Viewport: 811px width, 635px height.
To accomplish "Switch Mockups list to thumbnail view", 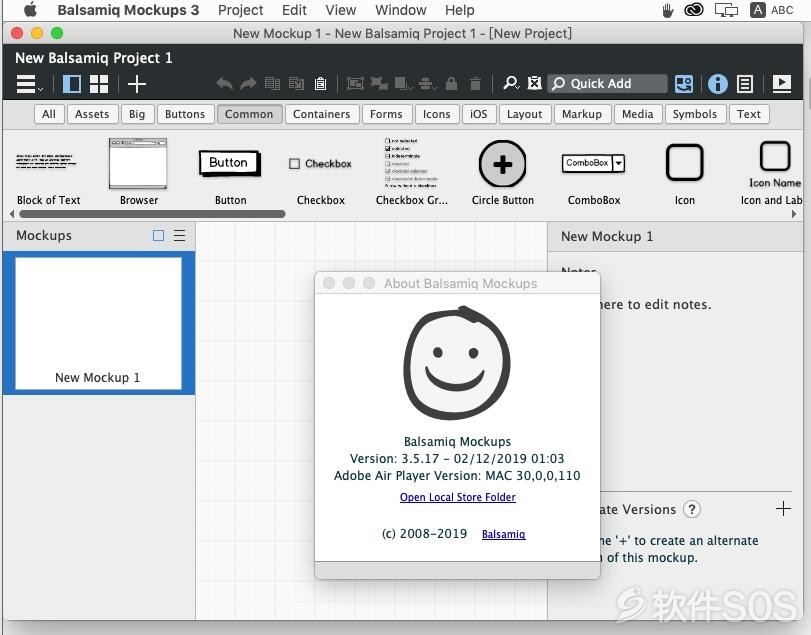I will [x=159, y=236].
